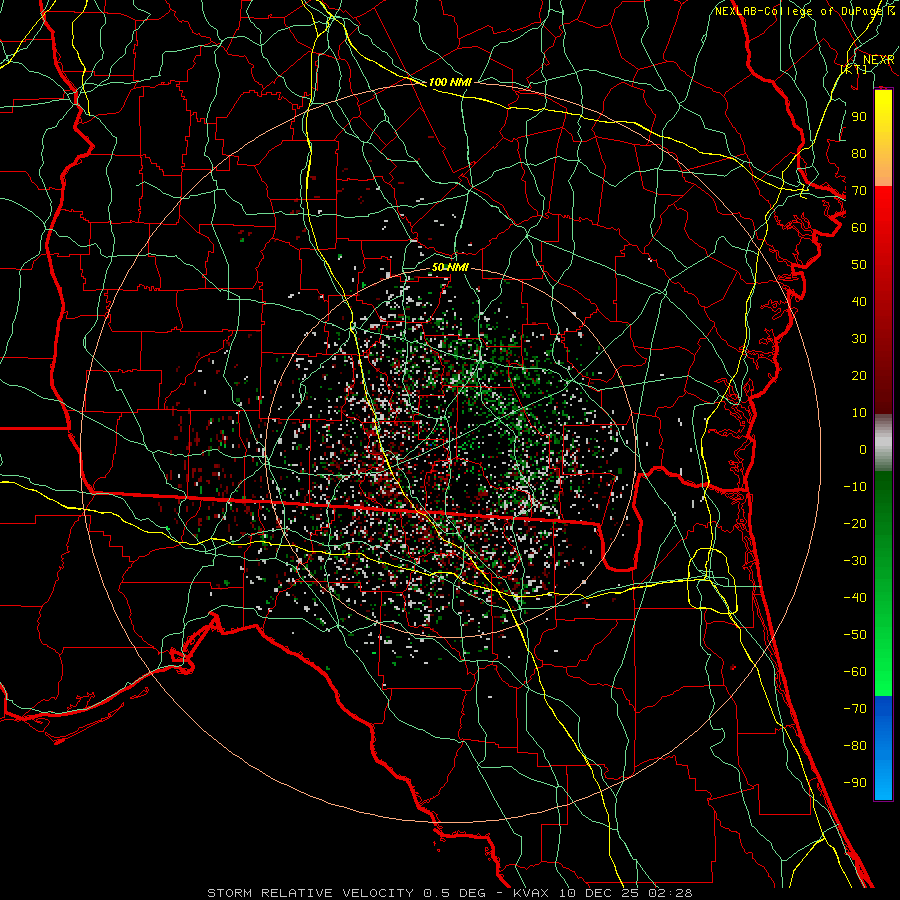900x900 pixels.
Task: Click the -10 value on the velocity scale
Action: (855, 487)
